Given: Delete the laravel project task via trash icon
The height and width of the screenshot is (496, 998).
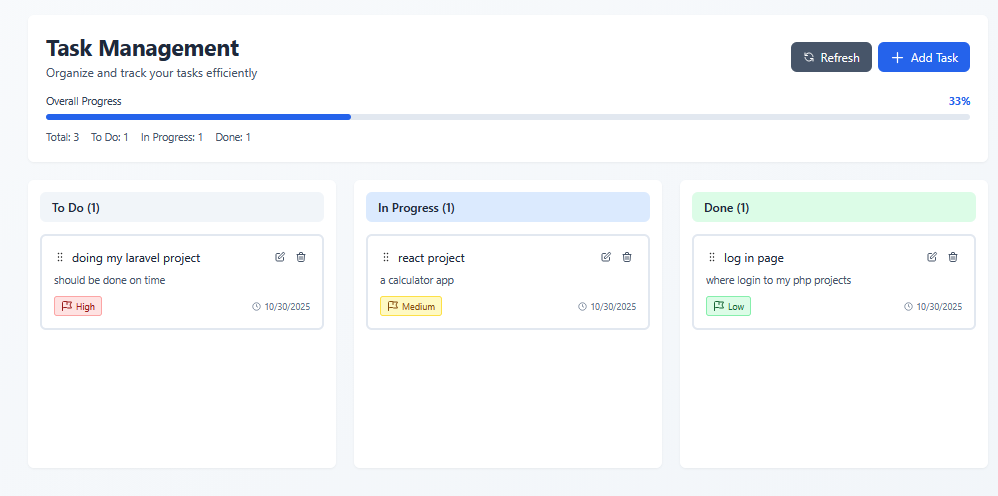Looking at the screenshot, I should click(301, 257).
